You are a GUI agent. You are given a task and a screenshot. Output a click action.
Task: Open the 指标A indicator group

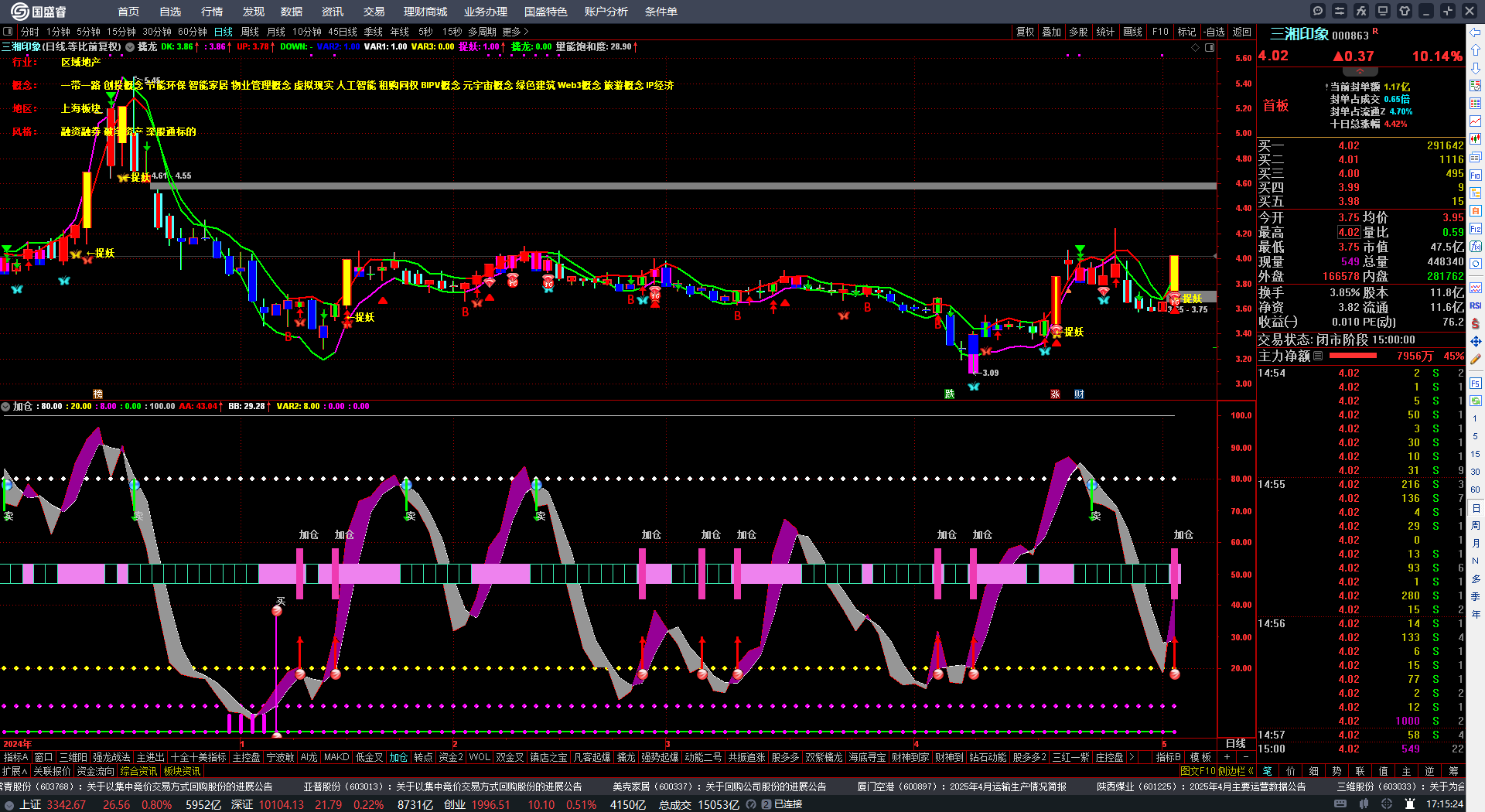click(x=15, y=757)
